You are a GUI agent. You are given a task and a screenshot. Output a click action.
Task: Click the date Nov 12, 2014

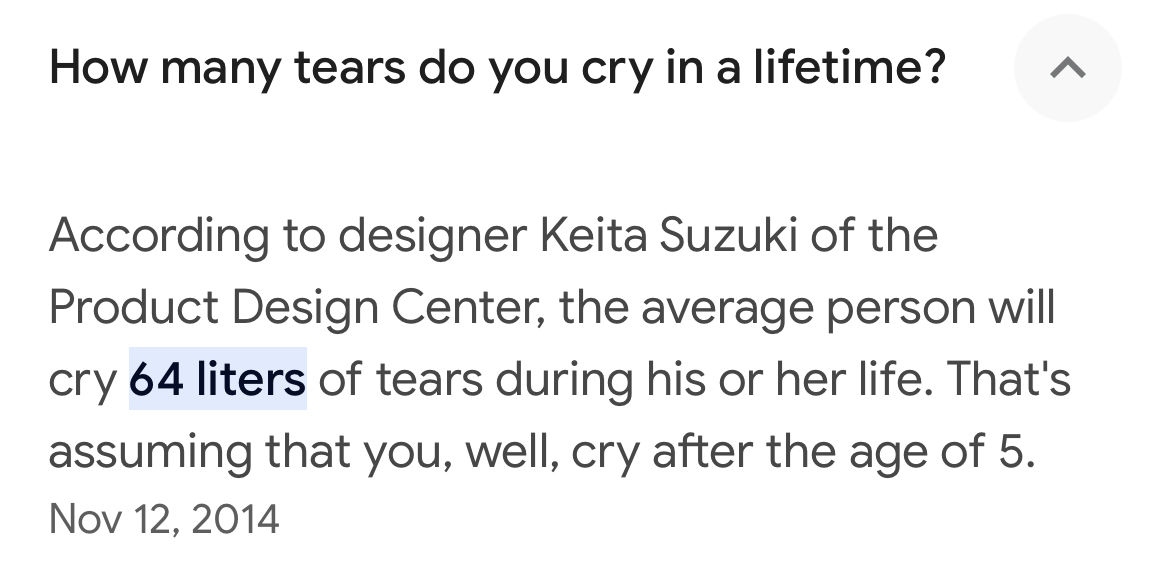(x=164, y=519)
